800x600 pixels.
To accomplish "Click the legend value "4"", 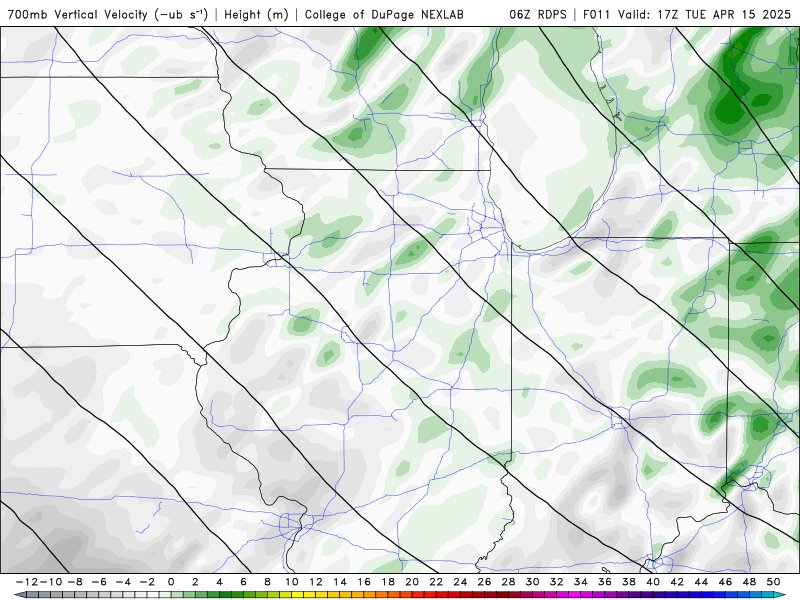I will point(219,582).
